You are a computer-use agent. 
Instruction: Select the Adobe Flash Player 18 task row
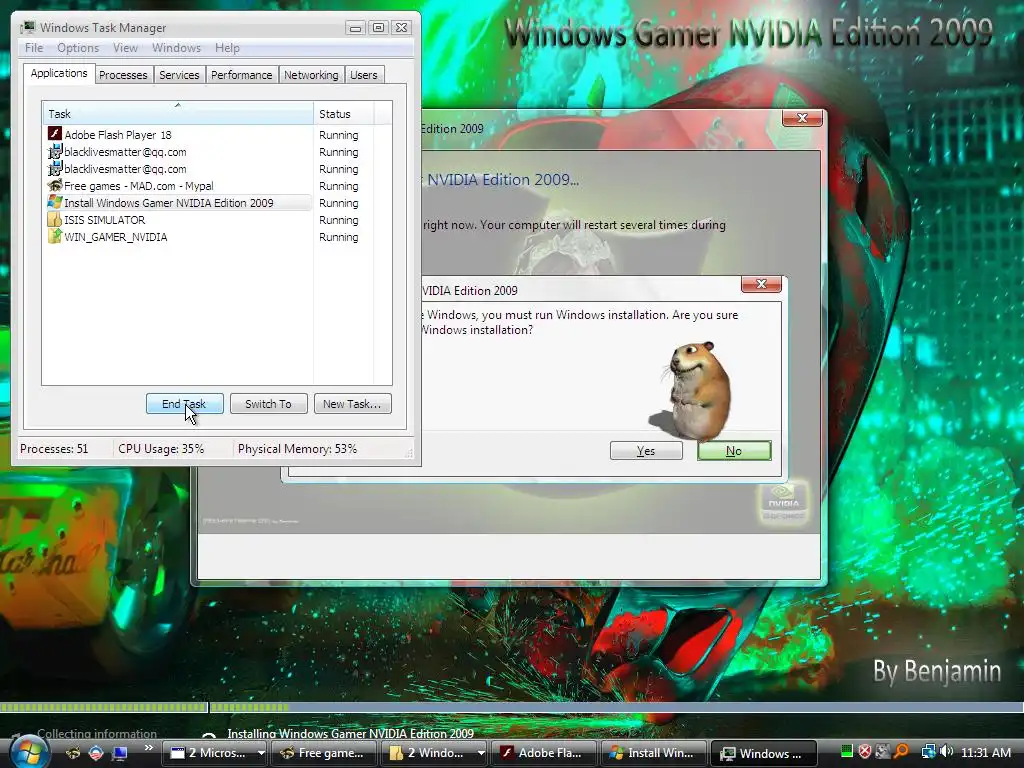coord(179,135)
